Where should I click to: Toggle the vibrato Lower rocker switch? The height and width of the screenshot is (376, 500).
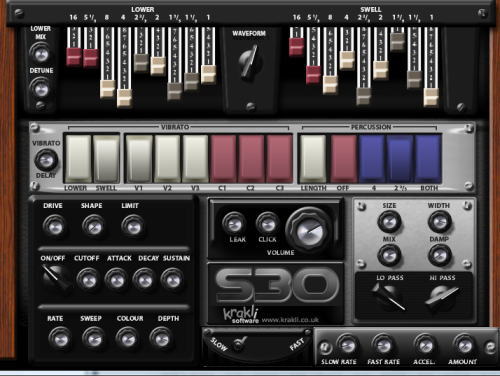[78, 159]
